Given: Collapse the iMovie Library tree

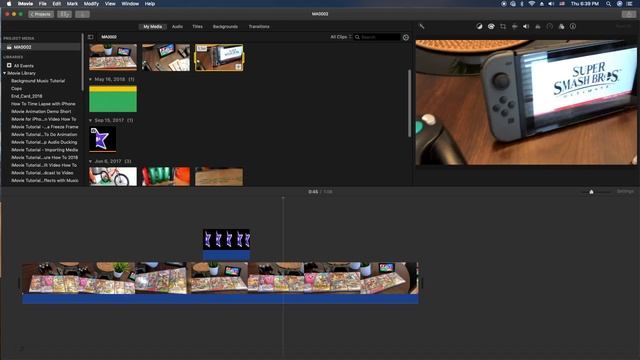Looking at the screenshot, I should point(5,73).
